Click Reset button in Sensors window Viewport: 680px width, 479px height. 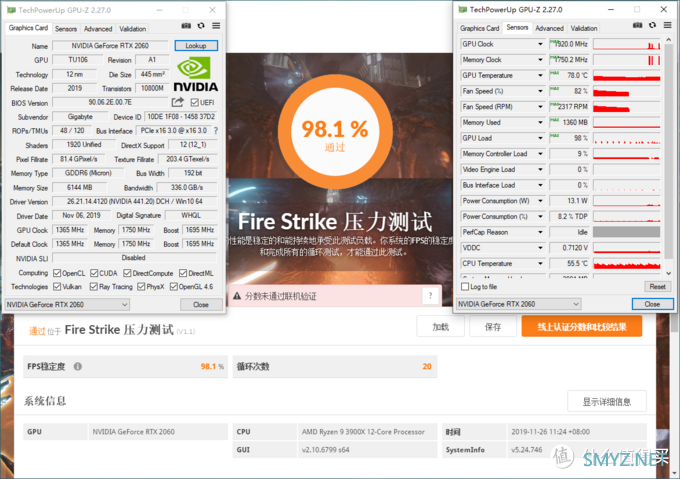click(x=657, y=287)
